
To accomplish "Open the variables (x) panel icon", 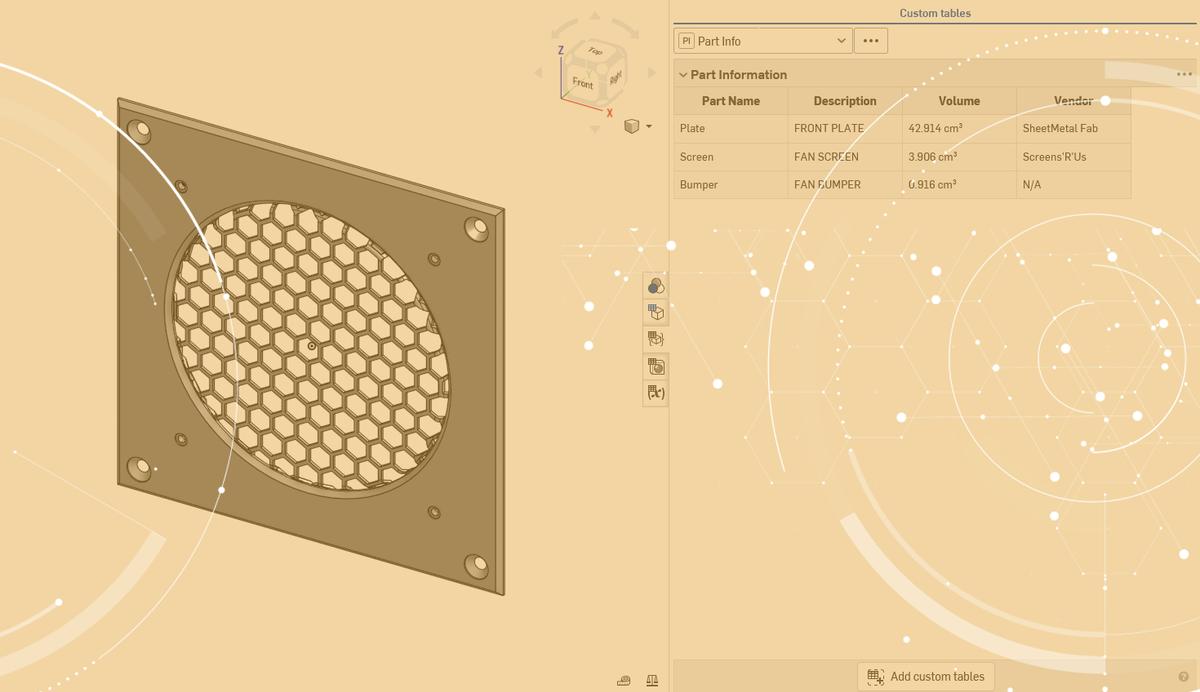I will [655, 392].
